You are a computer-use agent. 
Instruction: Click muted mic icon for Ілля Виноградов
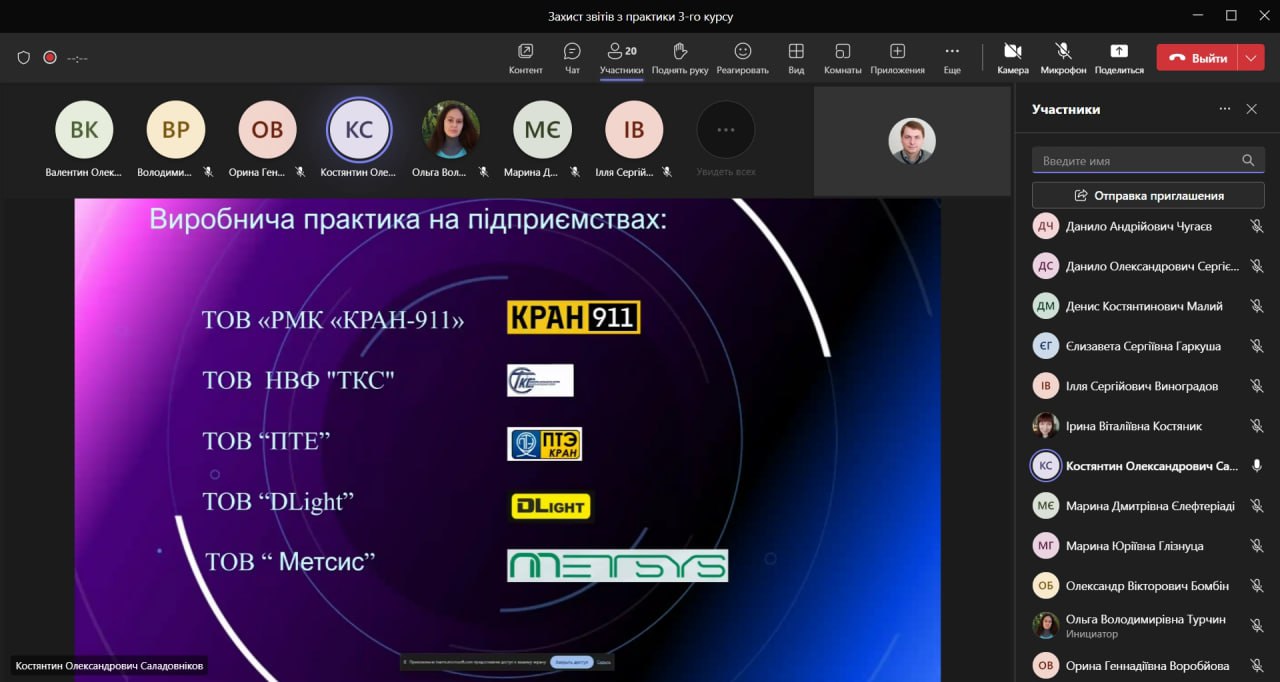coord(1257,386)
